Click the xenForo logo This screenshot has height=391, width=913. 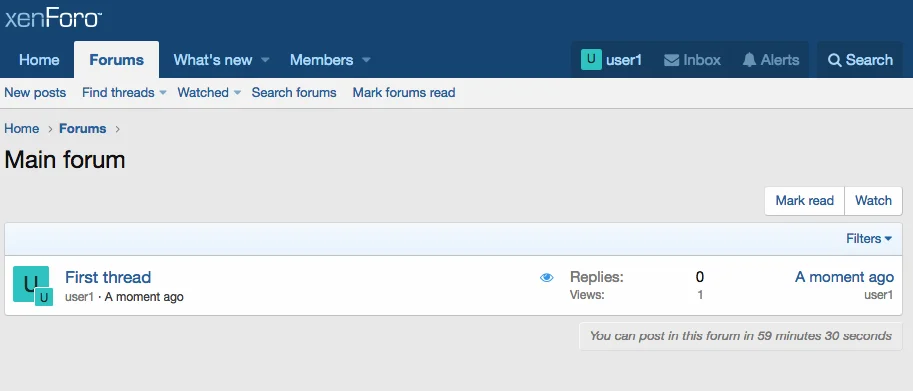pyautogui.click(x=53, y=18)
